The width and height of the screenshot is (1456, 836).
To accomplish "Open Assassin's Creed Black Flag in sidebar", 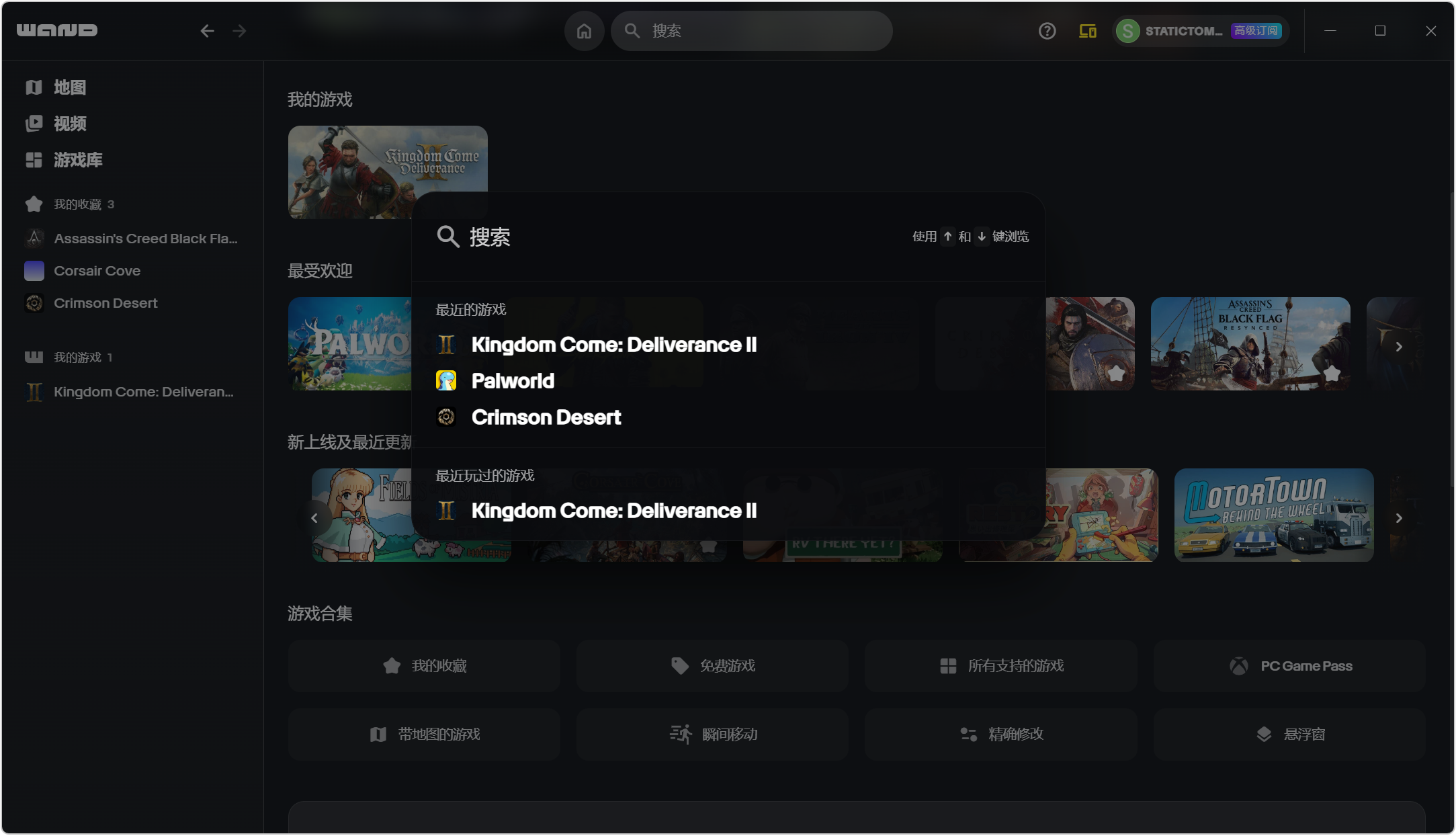I will pos(132,239).
